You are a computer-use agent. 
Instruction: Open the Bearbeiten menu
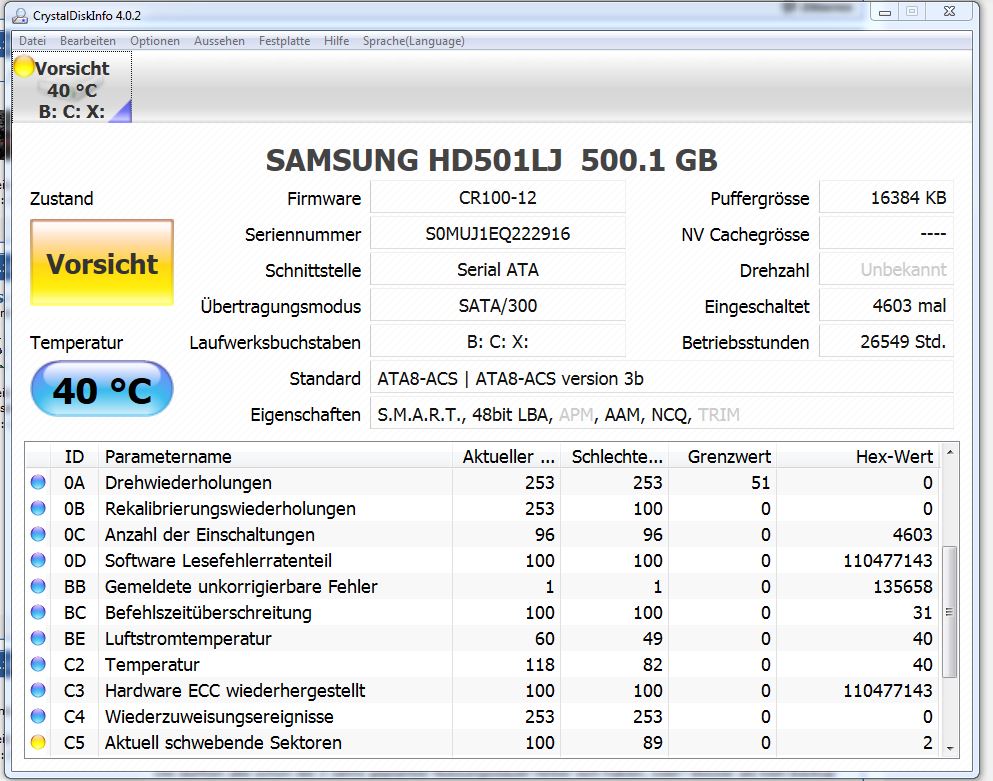[x=87, y=41]
